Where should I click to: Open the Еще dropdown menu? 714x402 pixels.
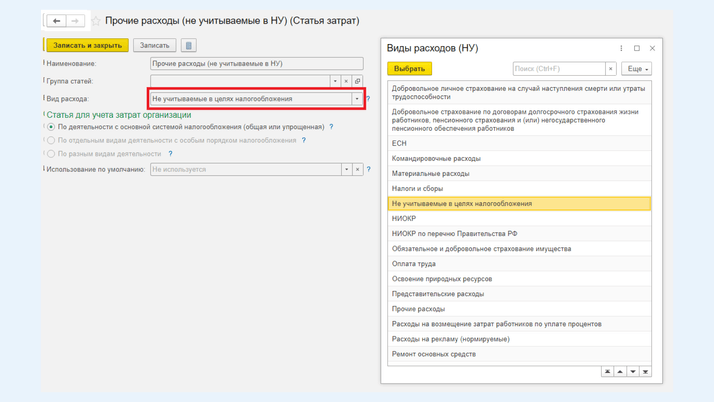point(637,69)
